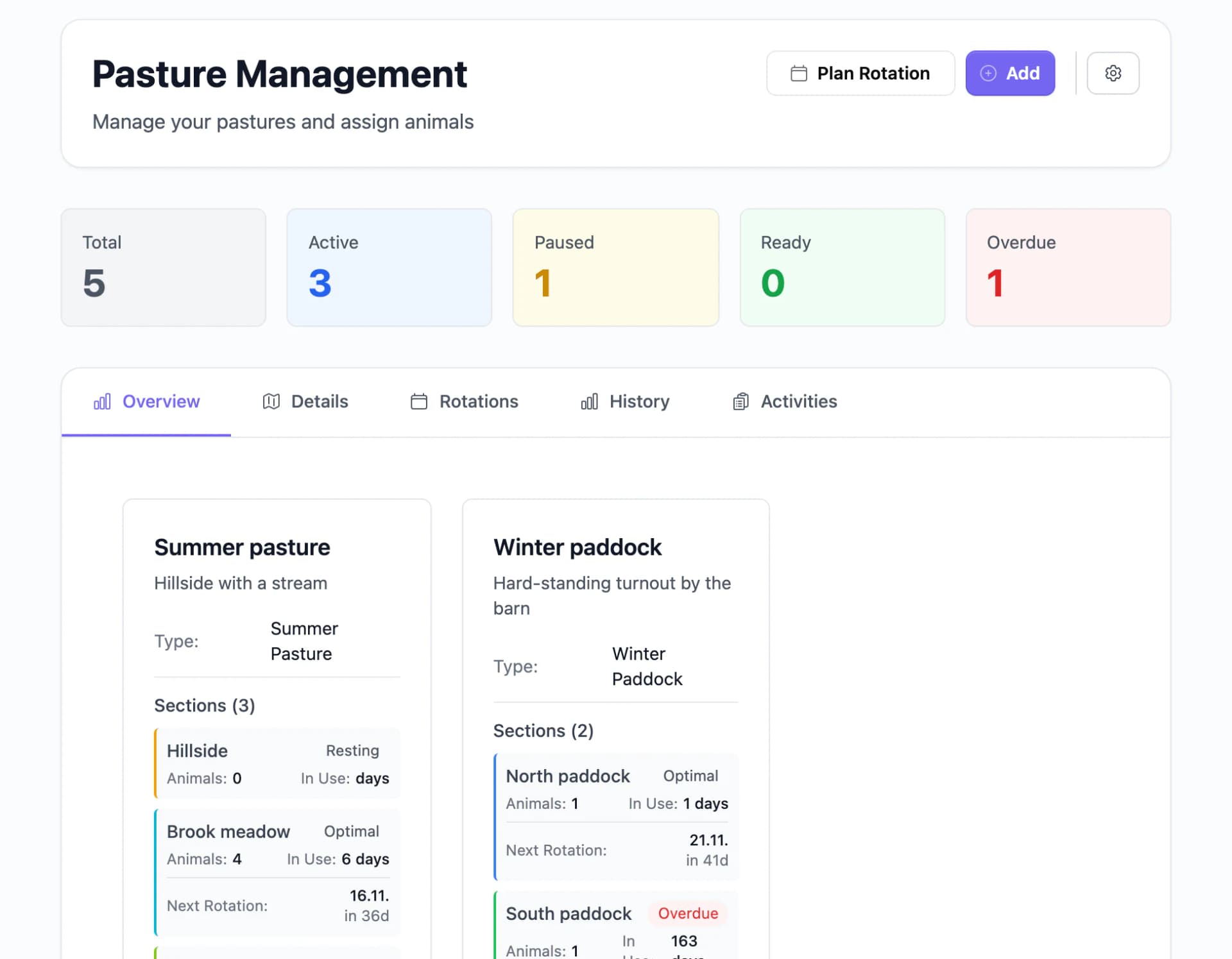This screenshot has width=1232, height=959.
Task: Select the Brook meadow section
Action: click(277, 872)
